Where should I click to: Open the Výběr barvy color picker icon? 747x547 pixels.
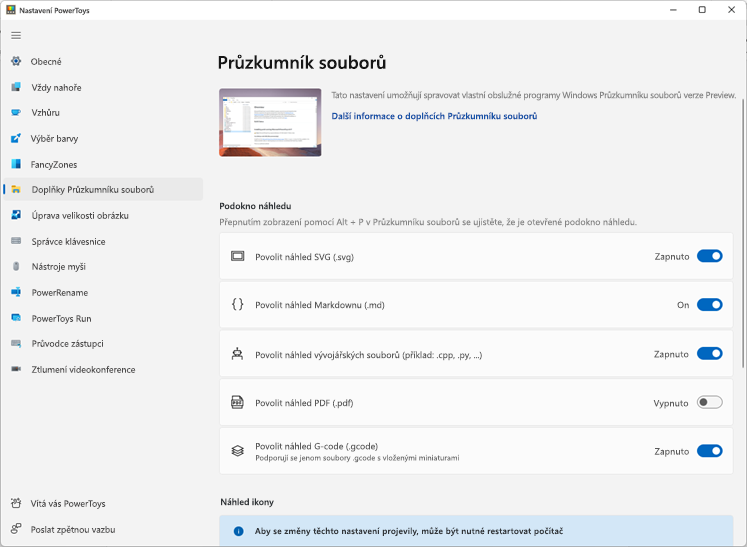click(x=16, y=138)
